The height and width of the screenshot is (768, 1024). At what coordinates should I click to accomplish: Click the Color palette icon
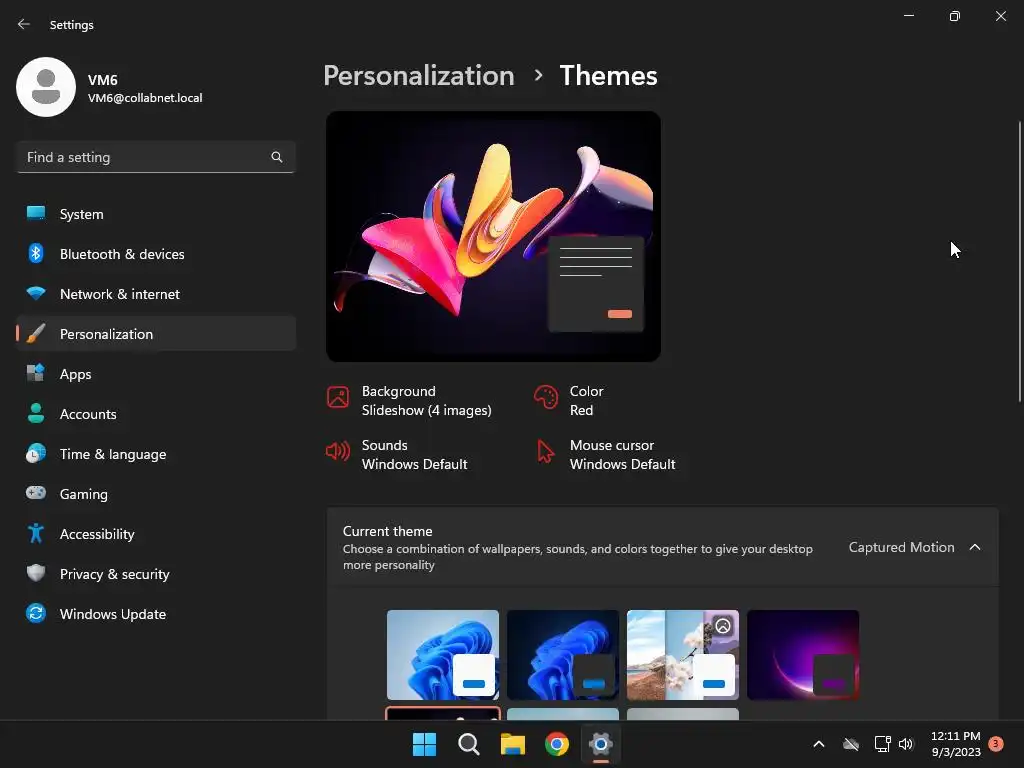coord(546,397)
